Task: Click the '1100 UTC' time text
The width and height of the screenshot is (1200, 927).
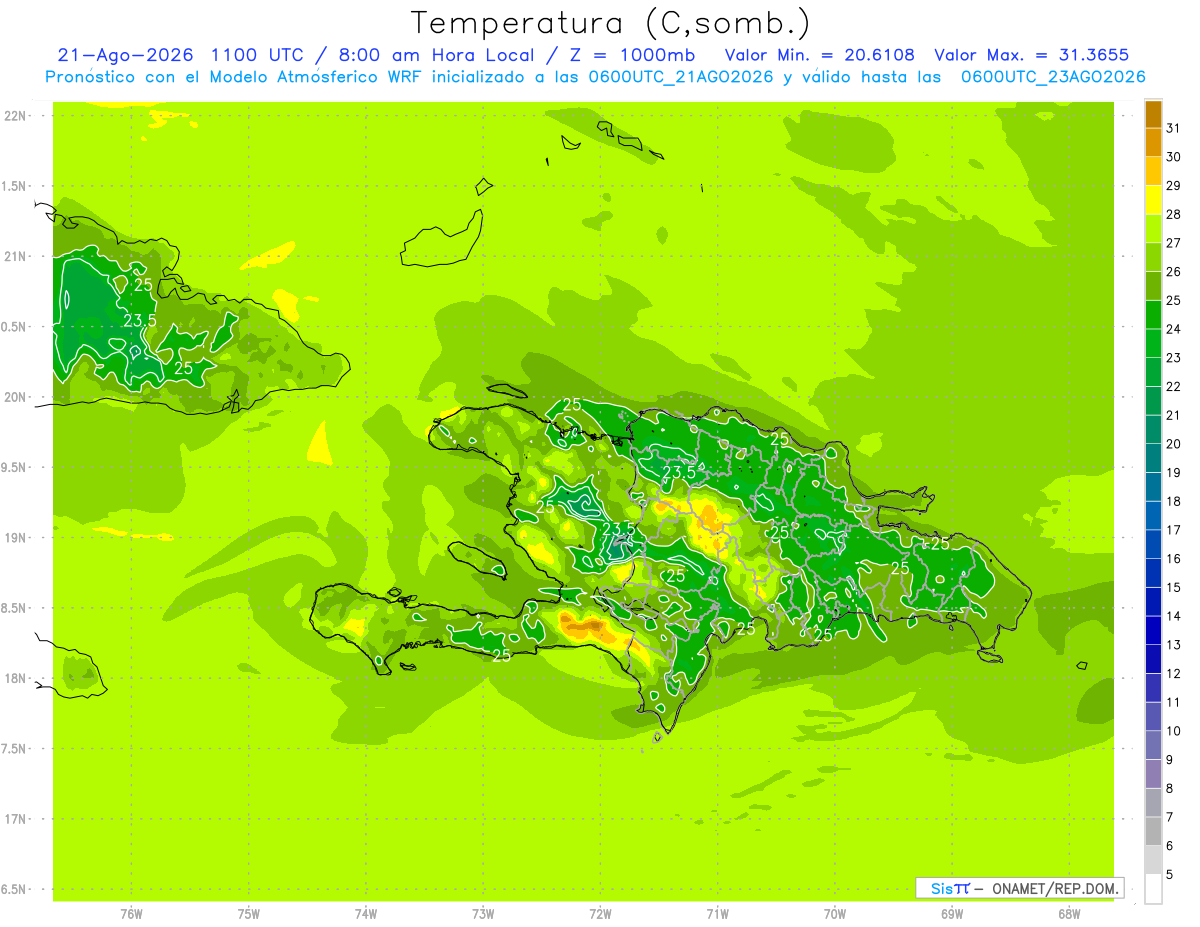Action: [x=259, y=54]
